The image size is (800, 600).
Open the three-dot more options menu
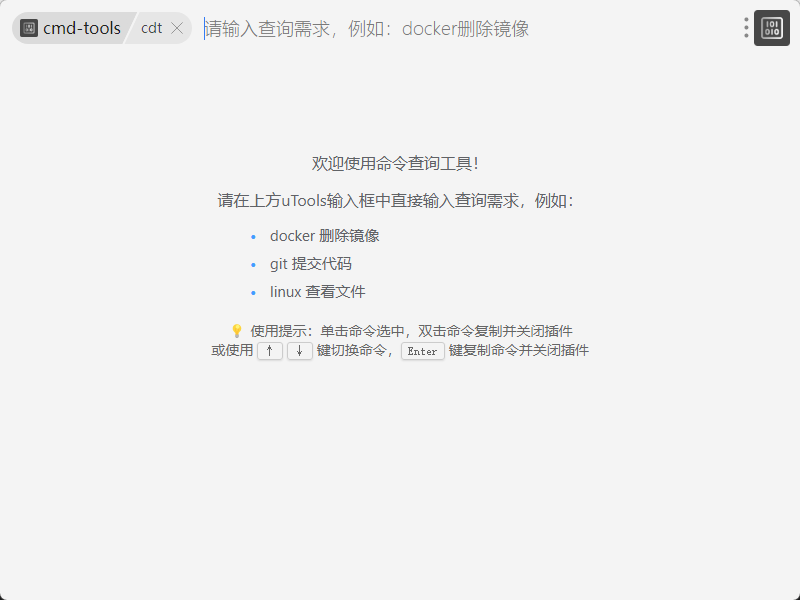(x=746, y=28)
